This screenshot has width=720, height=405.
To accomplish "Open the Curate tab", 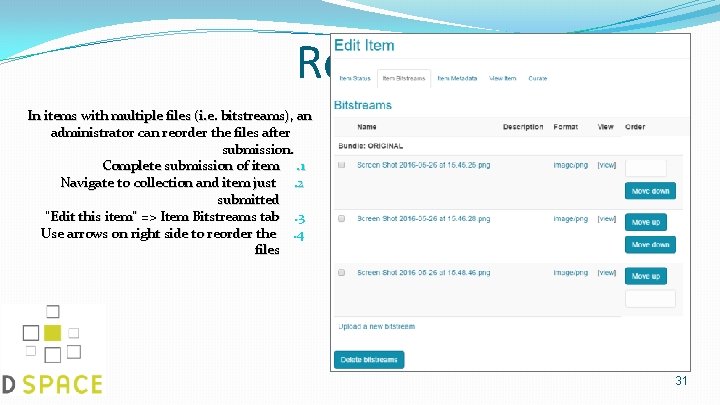I will point(538,79).
